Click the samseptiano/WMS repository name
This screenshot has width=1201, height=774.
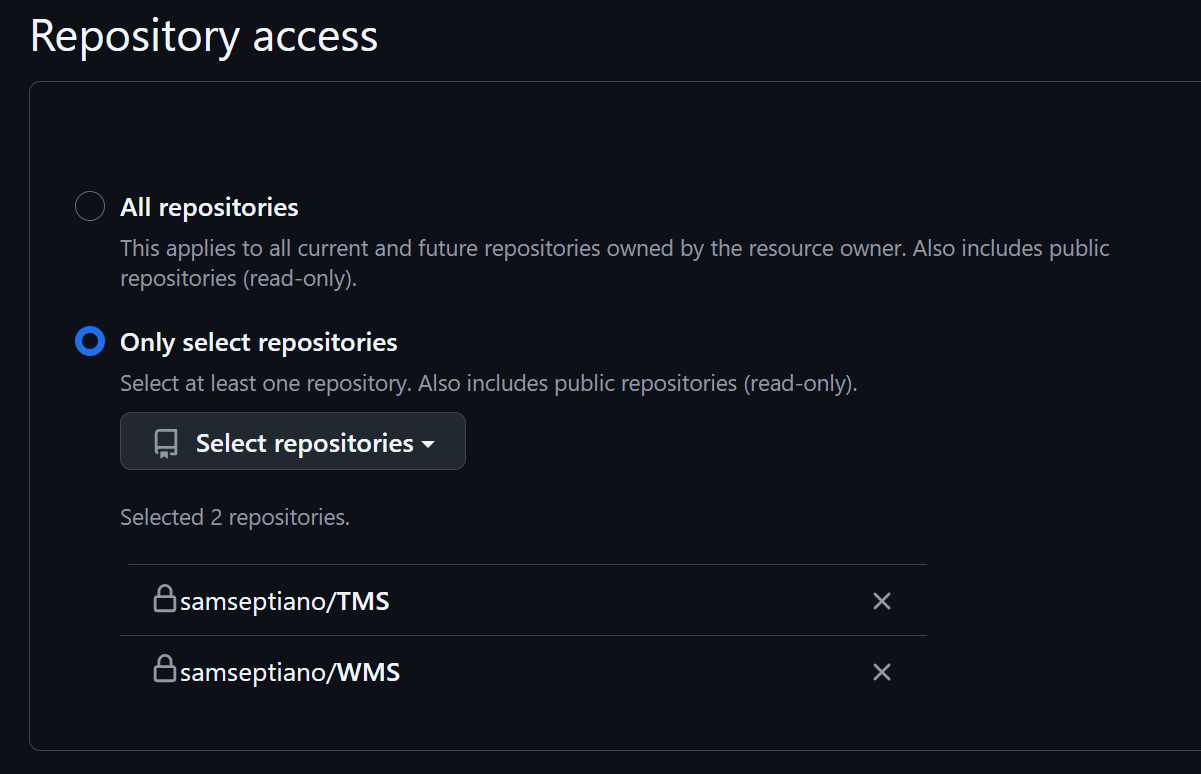tap(290, 672)
